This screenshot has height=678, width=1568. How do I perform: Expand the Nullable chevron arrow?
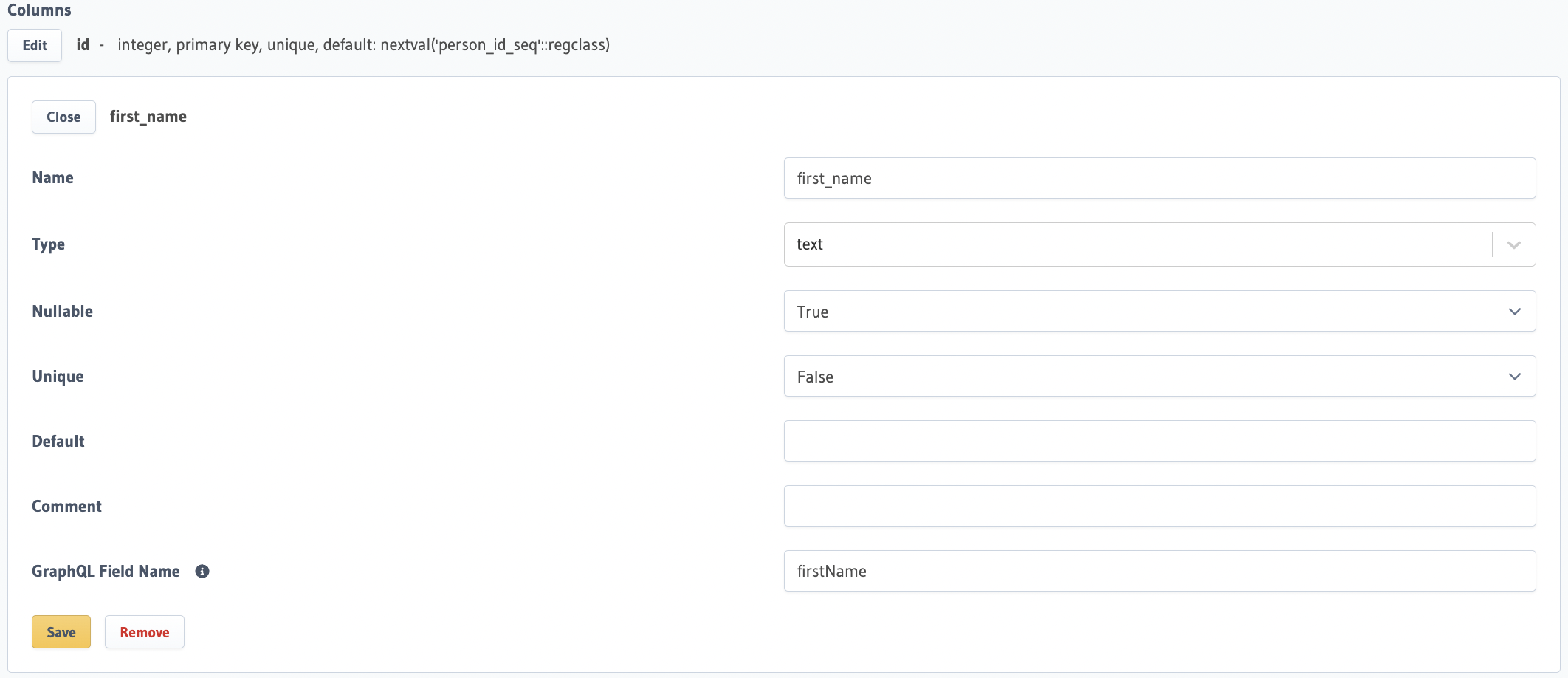[1514, 311]
